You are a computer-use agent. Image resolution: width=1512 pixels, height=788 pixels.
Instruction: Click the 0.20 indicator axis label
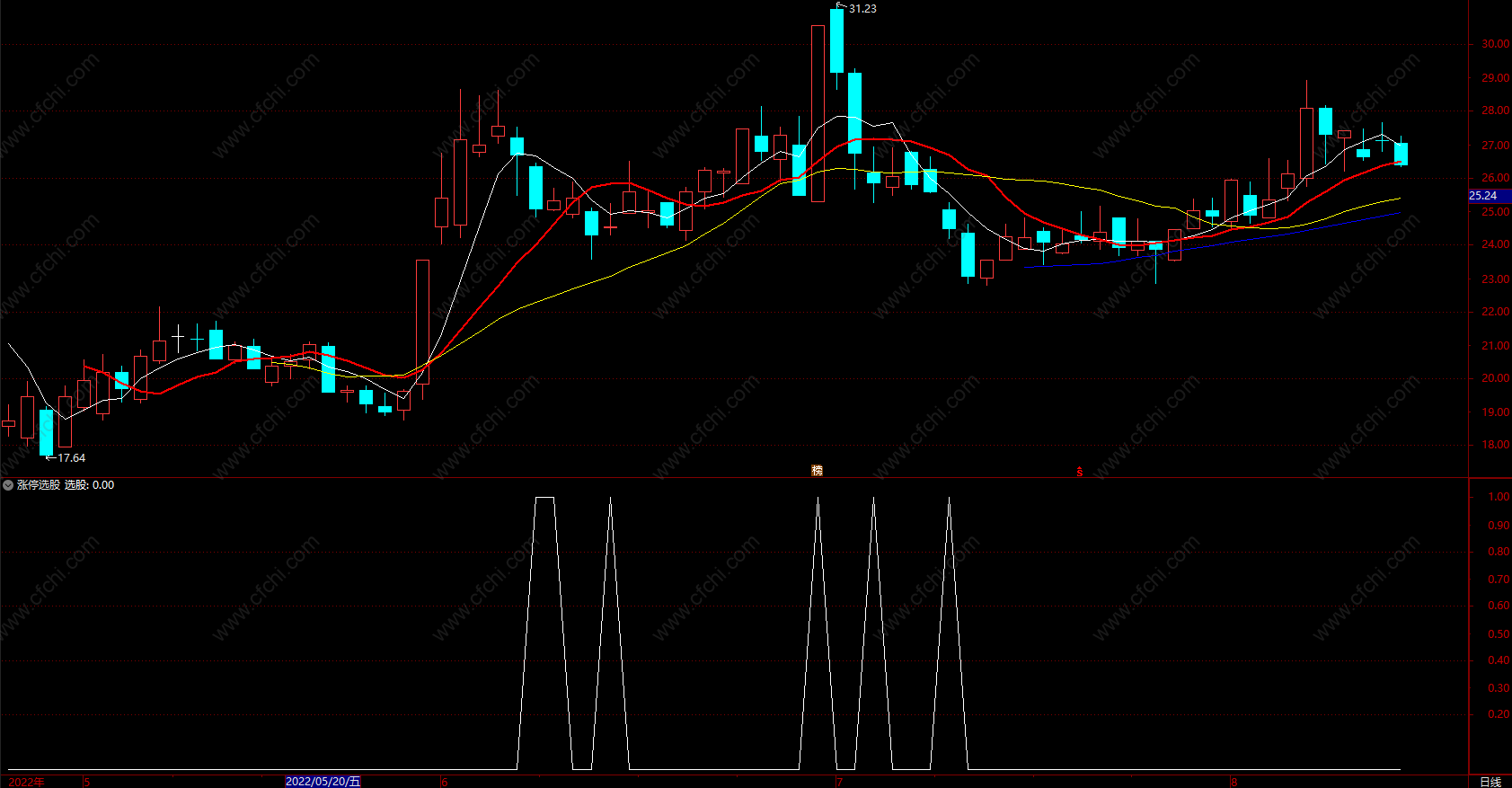coord(1499,714)
